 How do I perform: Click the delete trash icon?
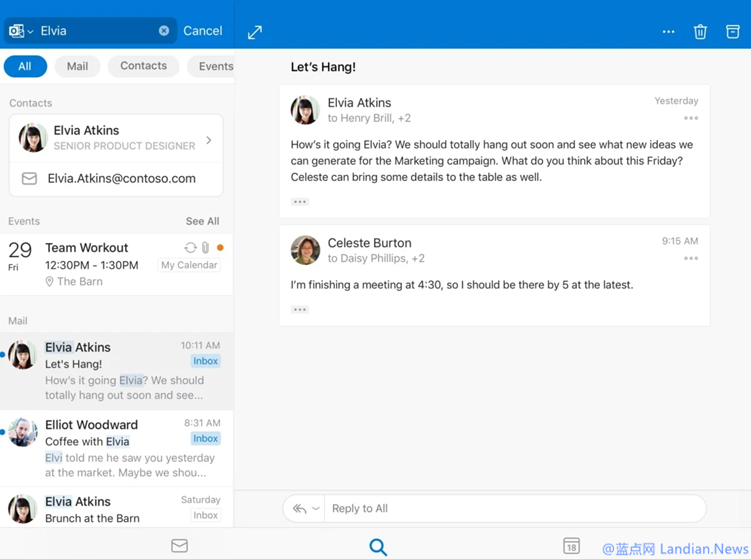pos(700,32)
